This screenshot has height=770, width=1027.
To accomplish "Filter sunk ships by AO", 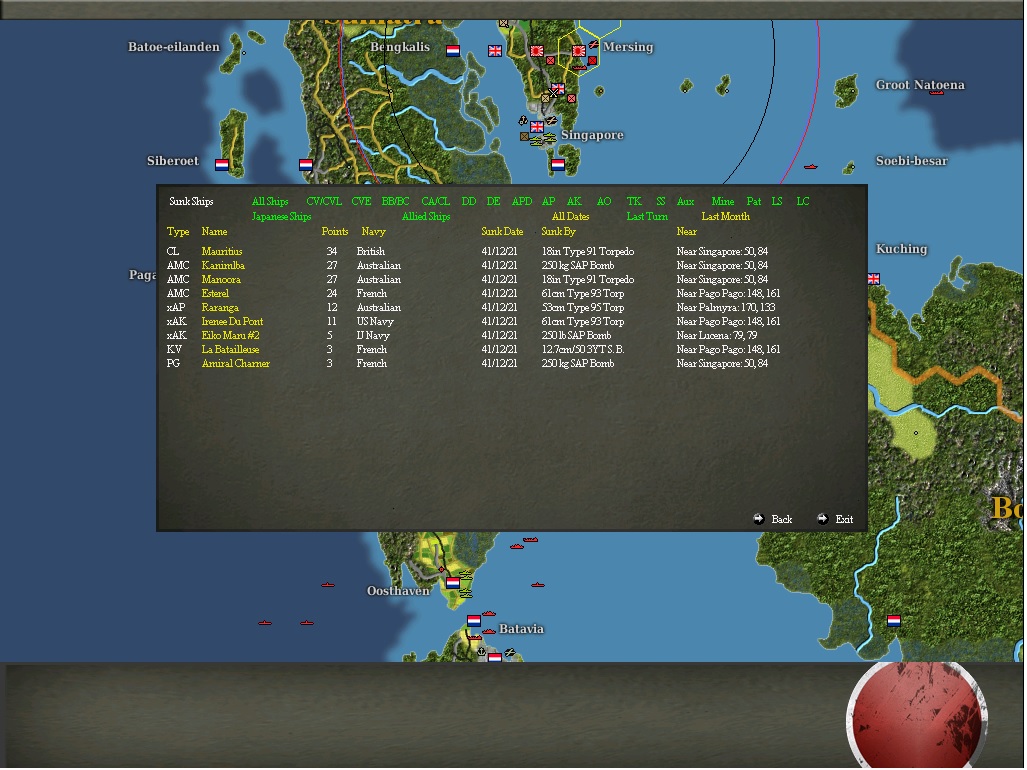I will pos(605,202).
